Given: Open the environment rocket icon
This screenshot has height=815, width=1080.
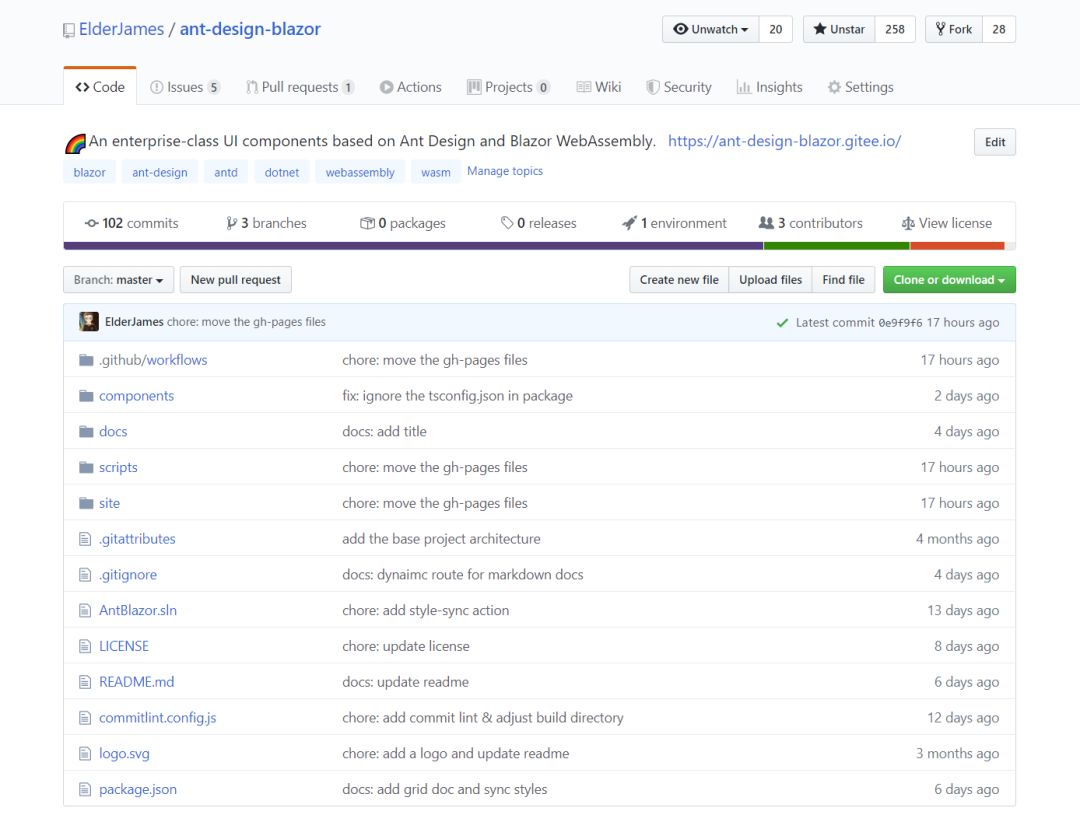Looking at the screenshot, I should tap(630, 222).
